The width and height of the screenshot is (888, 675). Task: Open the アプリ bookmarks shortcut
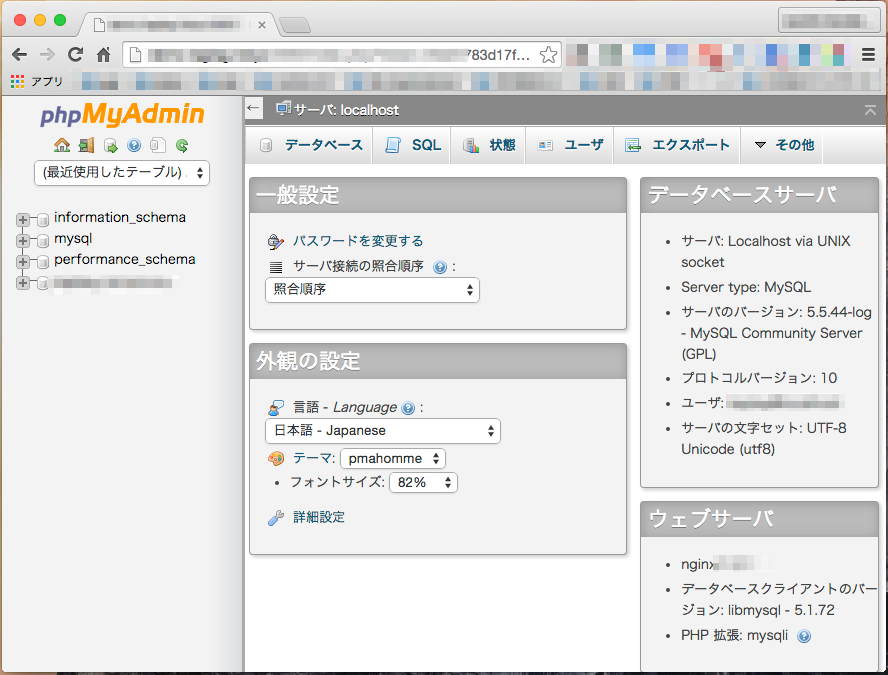[37, 82]
